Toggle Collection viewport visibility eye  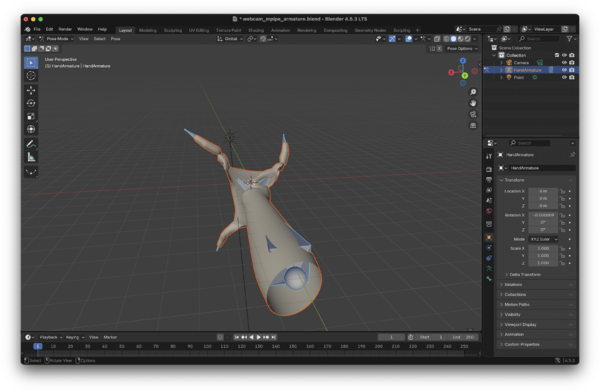click(564, 55)
